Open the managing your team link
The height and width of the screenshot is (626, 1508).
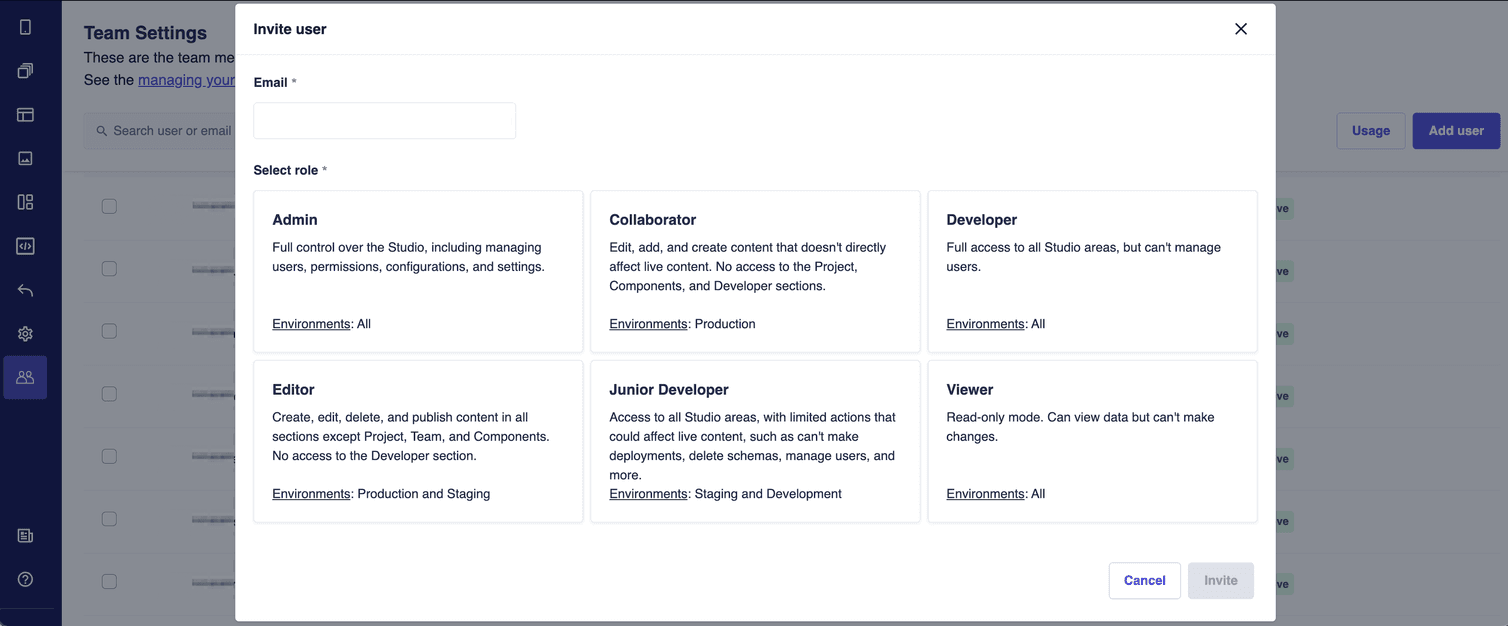pyautogui.click(x=187, y=79)
